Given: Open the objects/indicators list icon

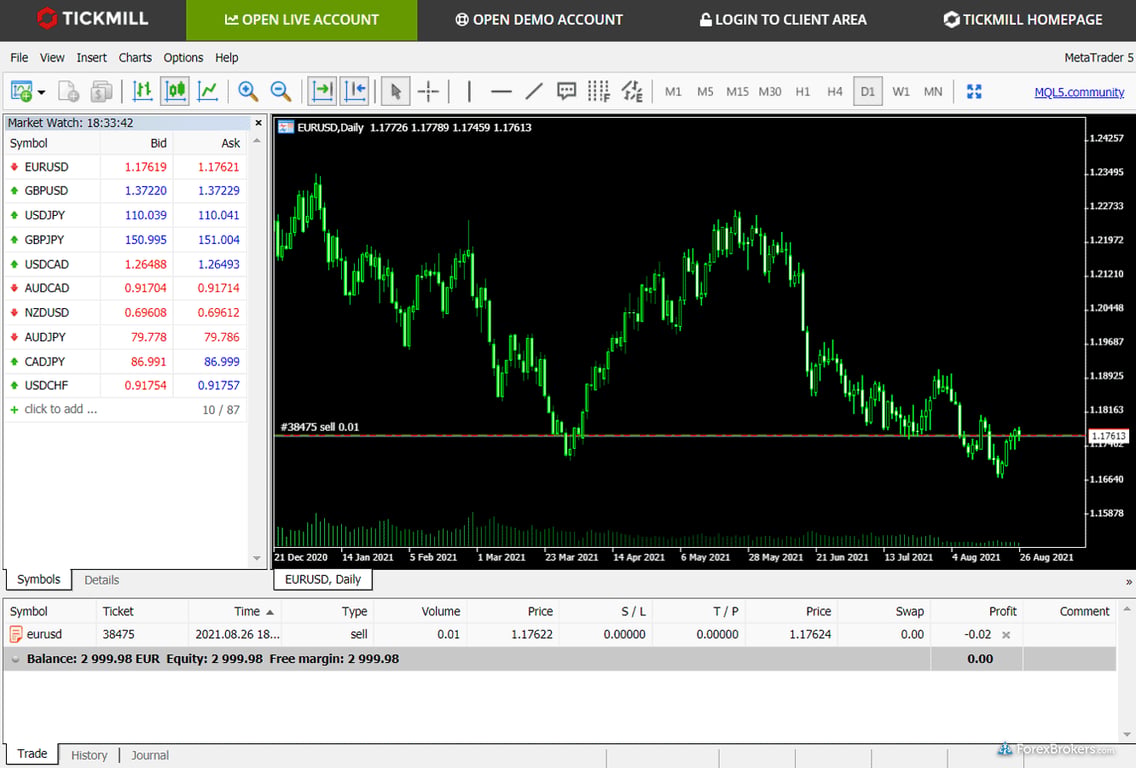Looking at the screenshot, I should point(632,91).
